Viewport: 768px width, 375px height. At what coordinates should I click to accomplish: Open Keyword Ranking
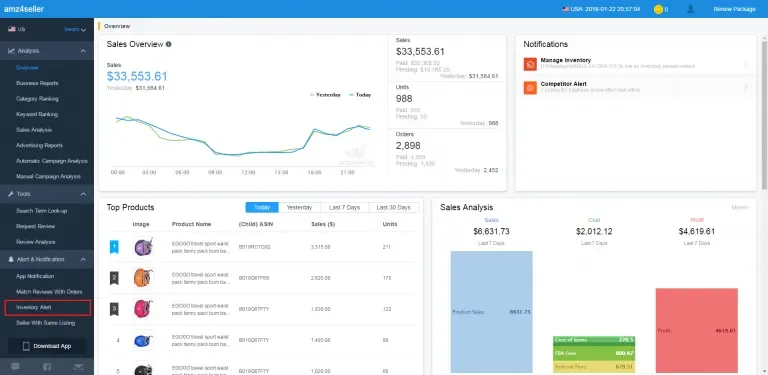[x=37, y=114]
